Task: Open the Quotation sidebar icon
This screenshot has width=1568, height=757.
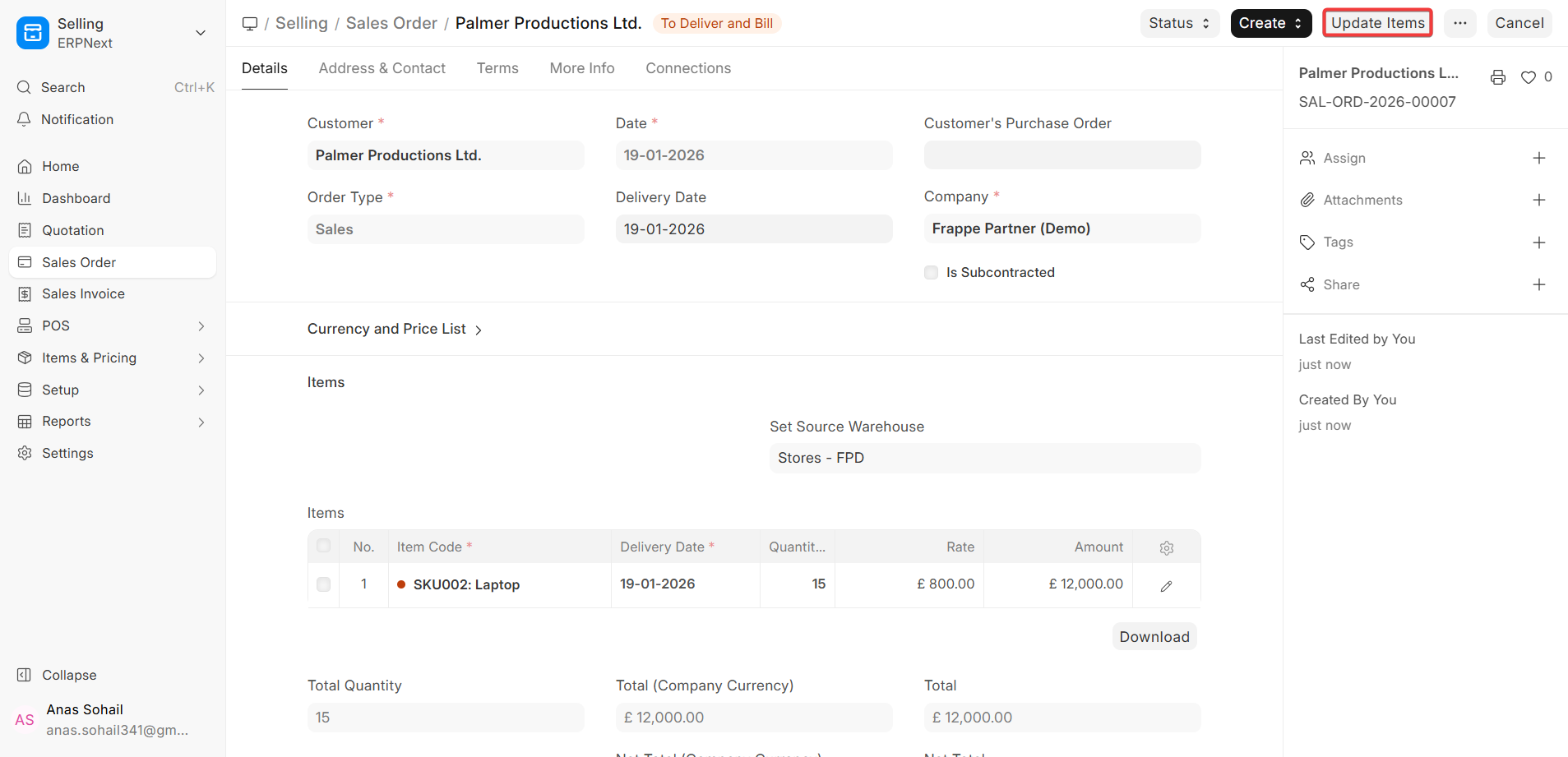Action: click(x=24, y=230)
